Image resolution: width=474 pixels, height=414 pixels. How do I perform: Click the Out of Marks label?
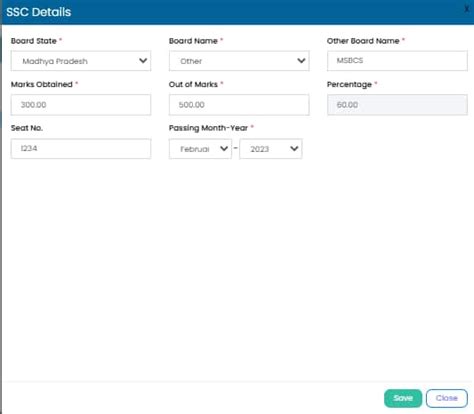193,84
